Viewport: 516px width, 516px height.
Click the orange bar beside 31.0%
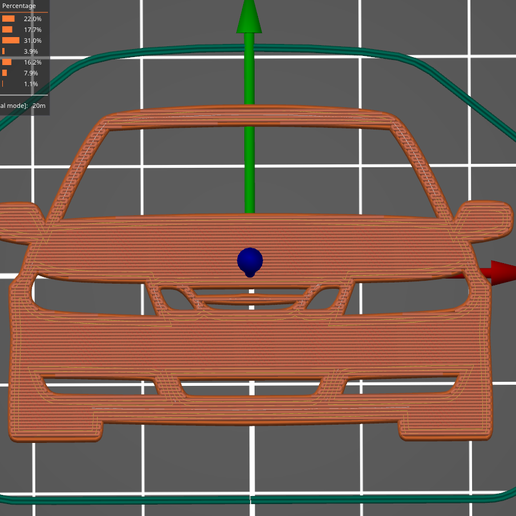point(11,41)
